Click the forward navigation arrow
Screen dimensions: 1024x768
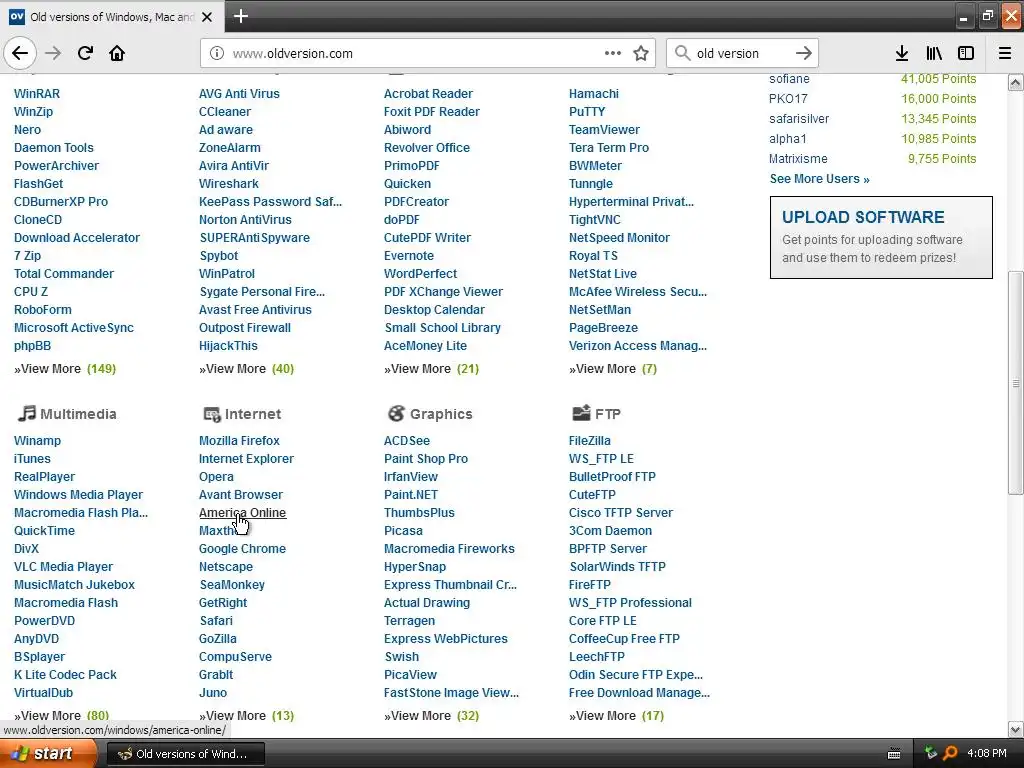53,53
